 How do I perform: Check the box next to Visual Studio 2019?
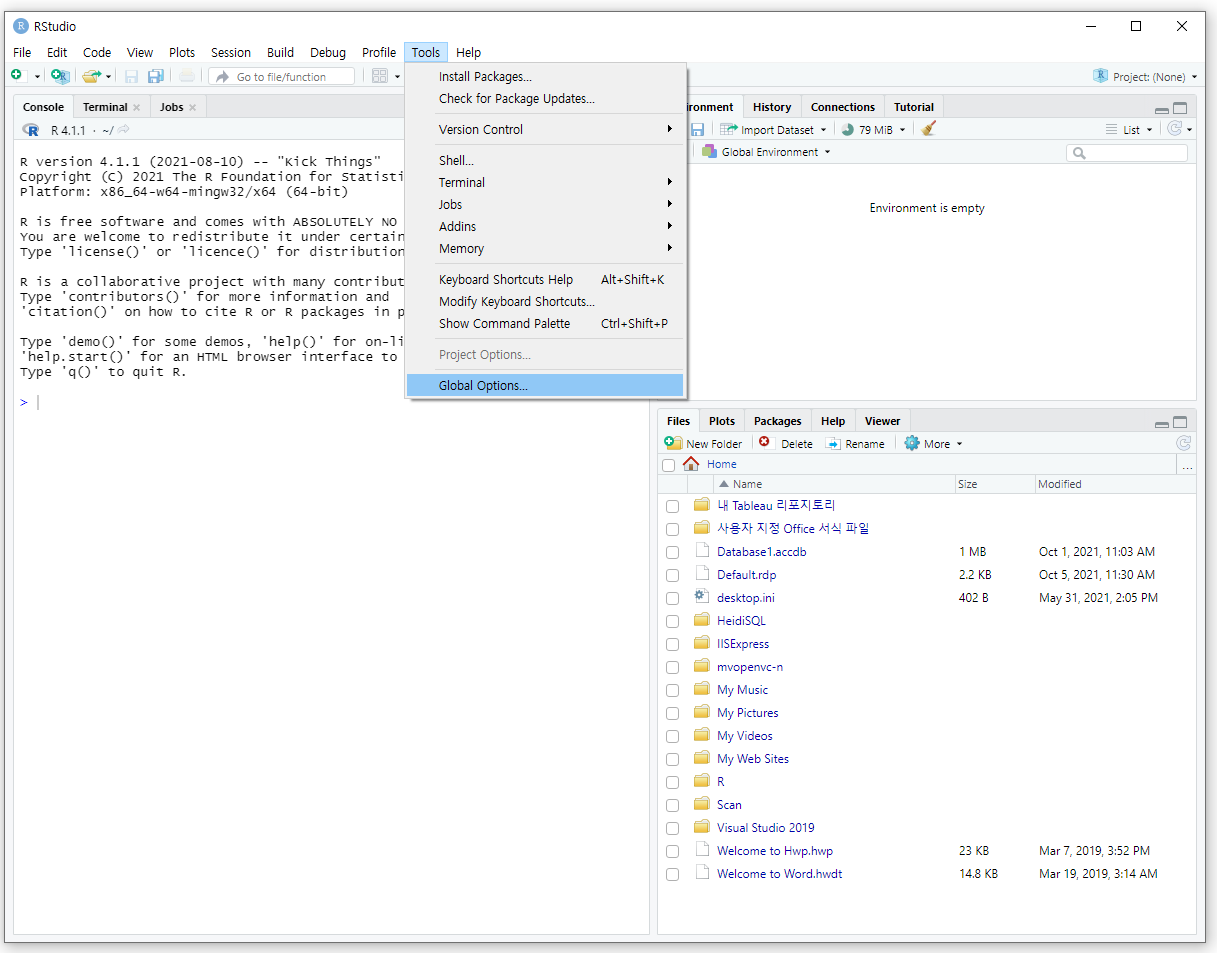672,828
